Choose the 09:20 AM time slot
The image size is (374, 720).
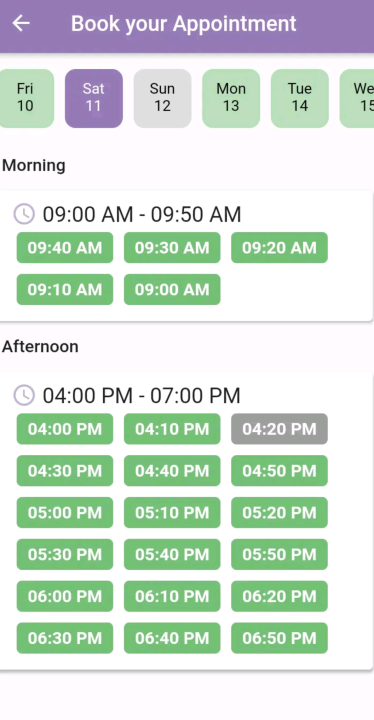click(x=279, y=248)
